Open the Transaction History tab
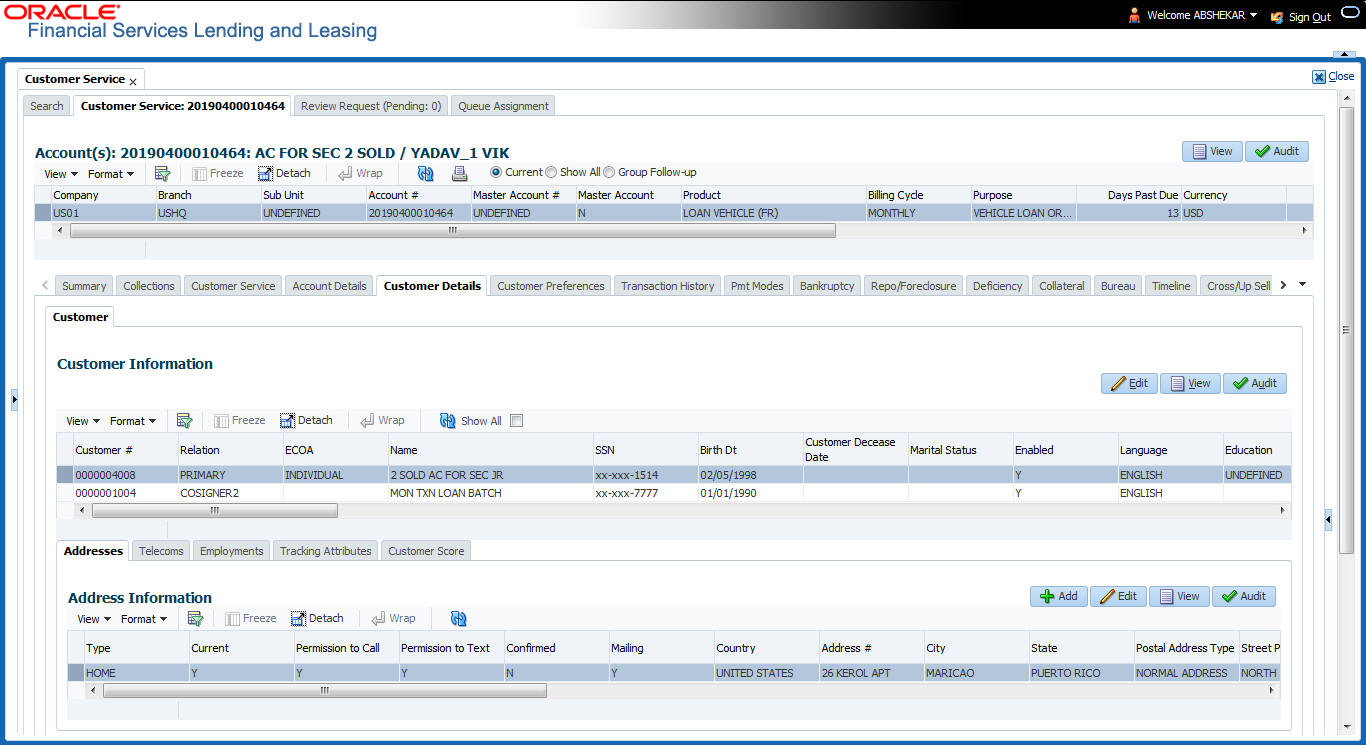Screen dimensions: 1366x745 668,286
